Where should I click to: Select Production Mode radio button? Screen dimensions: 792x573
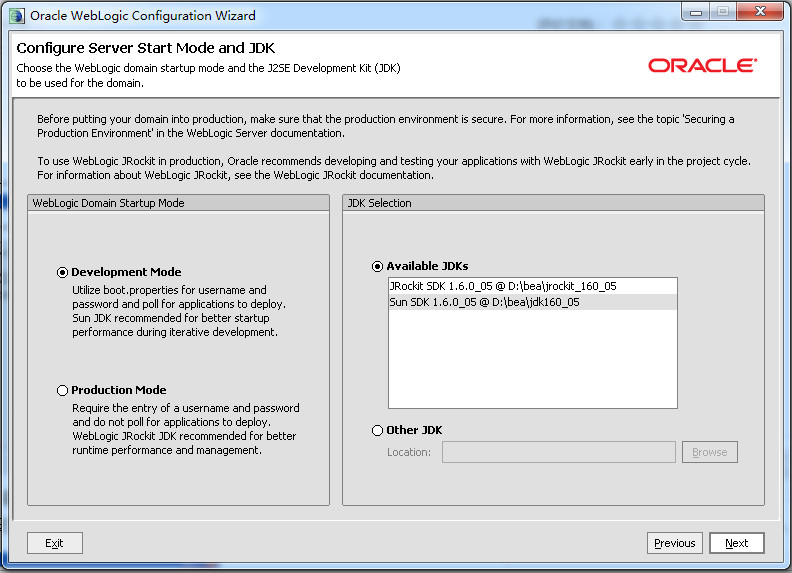tap(62, 391)
